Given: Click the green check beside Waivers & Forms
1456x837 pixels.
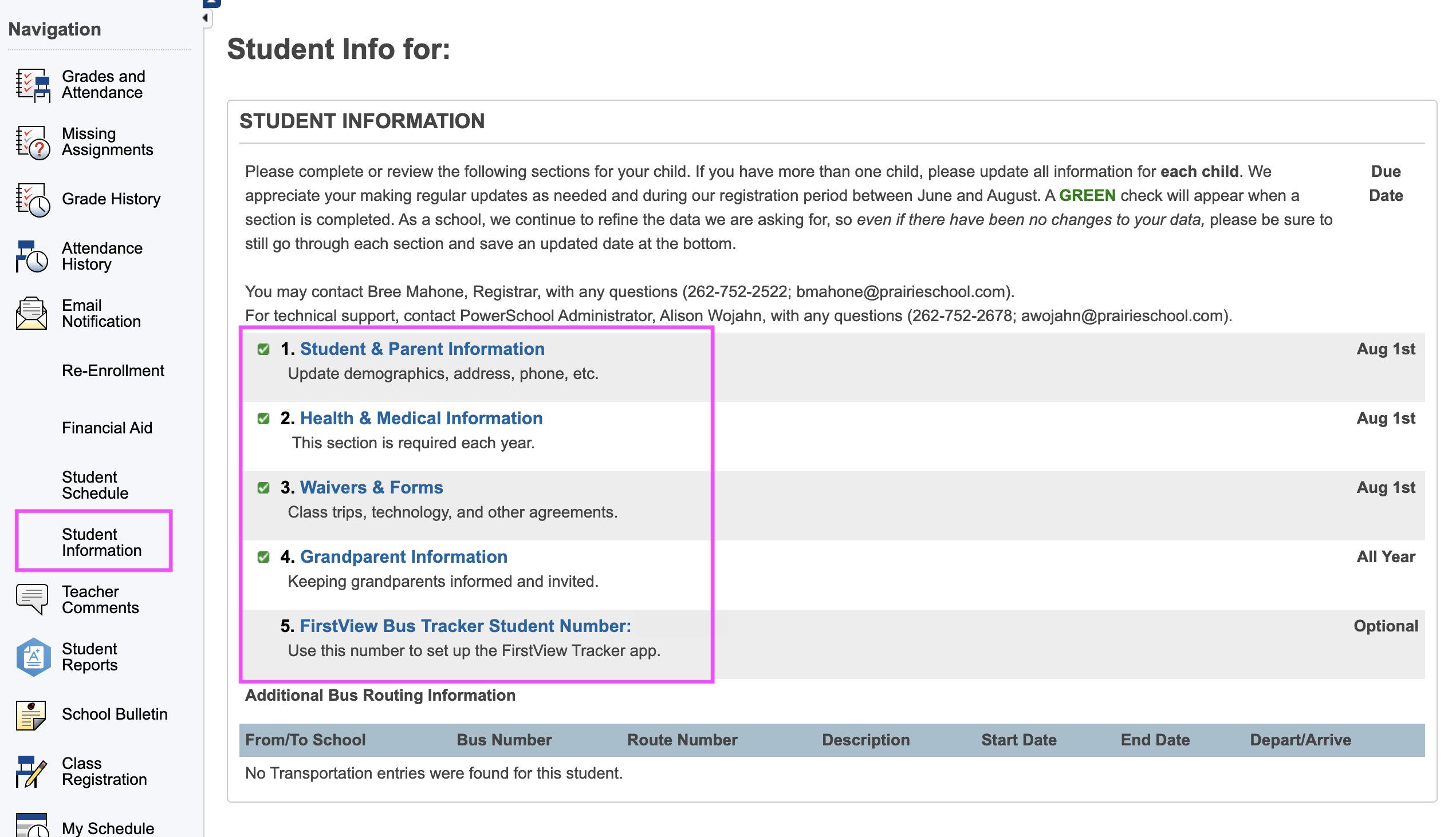Looking at the screenshot, I should pos(264,488).
